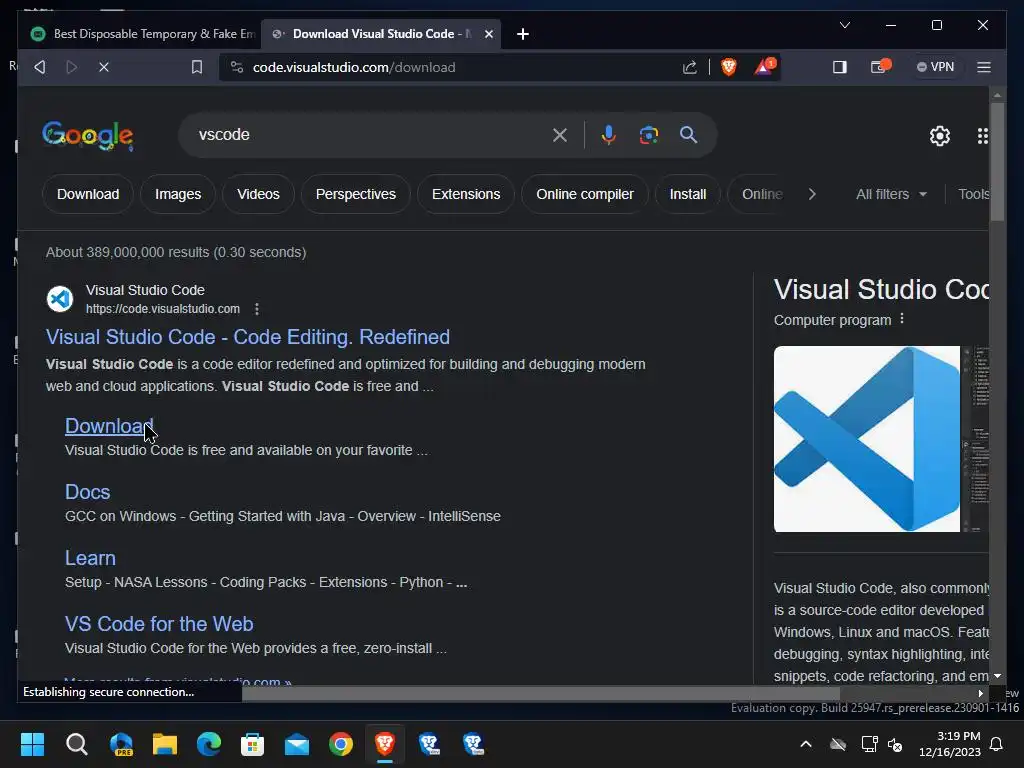Screen dimensions: 1024x768
Task: Click the share page icon
Action: pos(690,67)
